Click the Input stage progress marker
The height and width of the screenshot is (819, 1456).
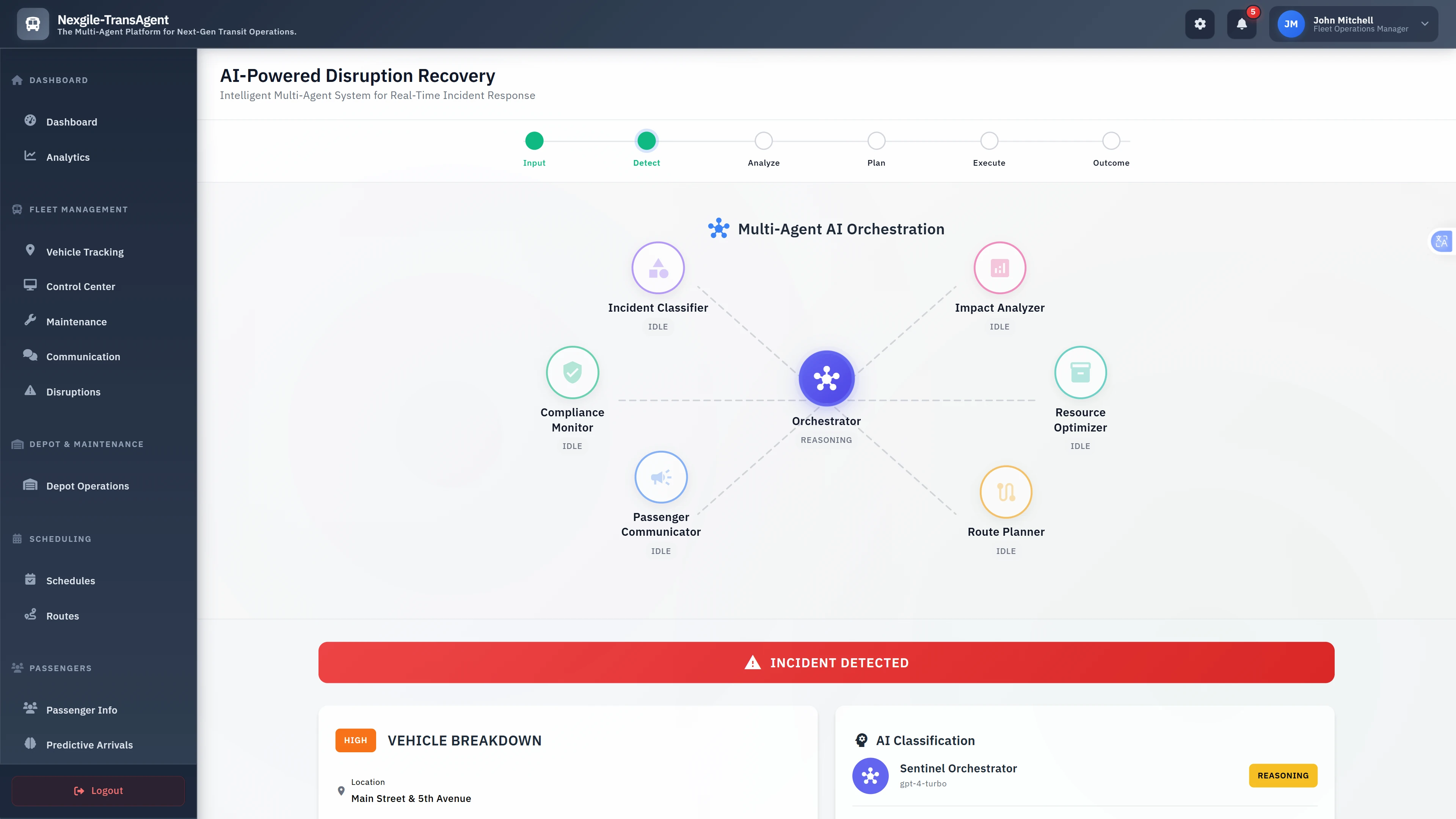tap(534, 141)
